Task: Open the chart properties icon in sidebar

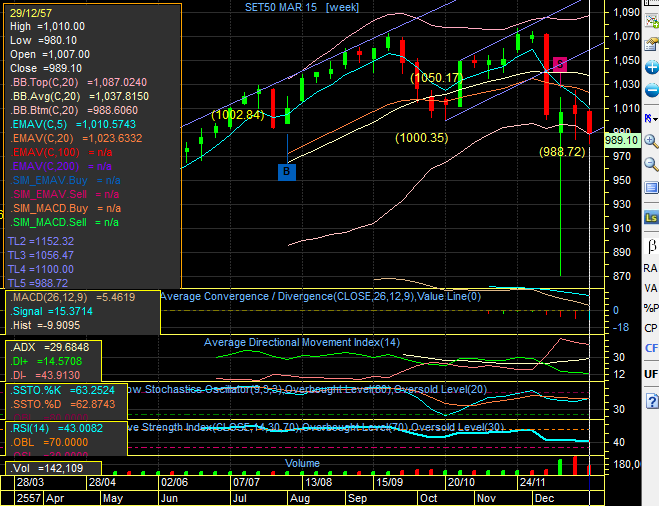Action: point(652,43)
